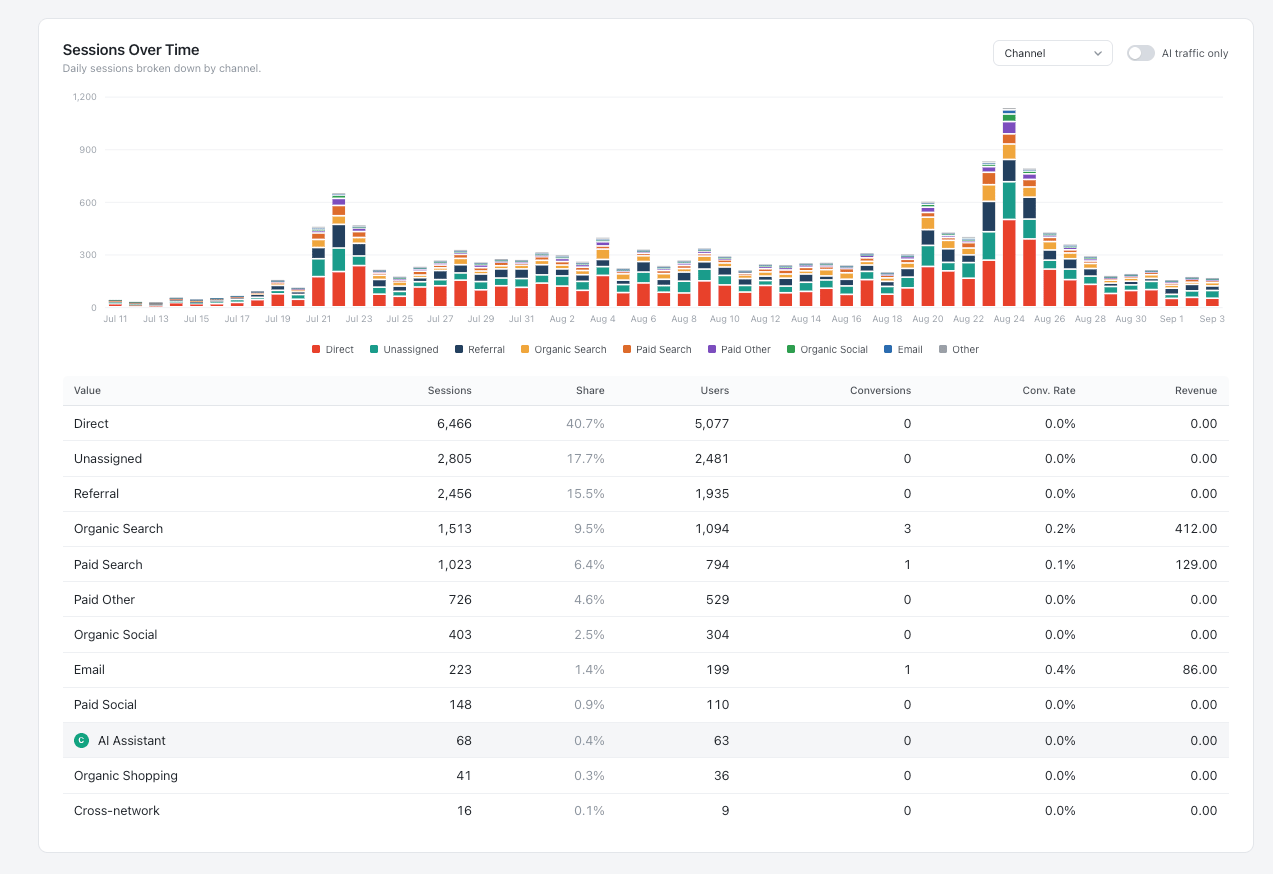
Task: Toggle Organic Search legend entry
Action: click(x=563, y=350)
